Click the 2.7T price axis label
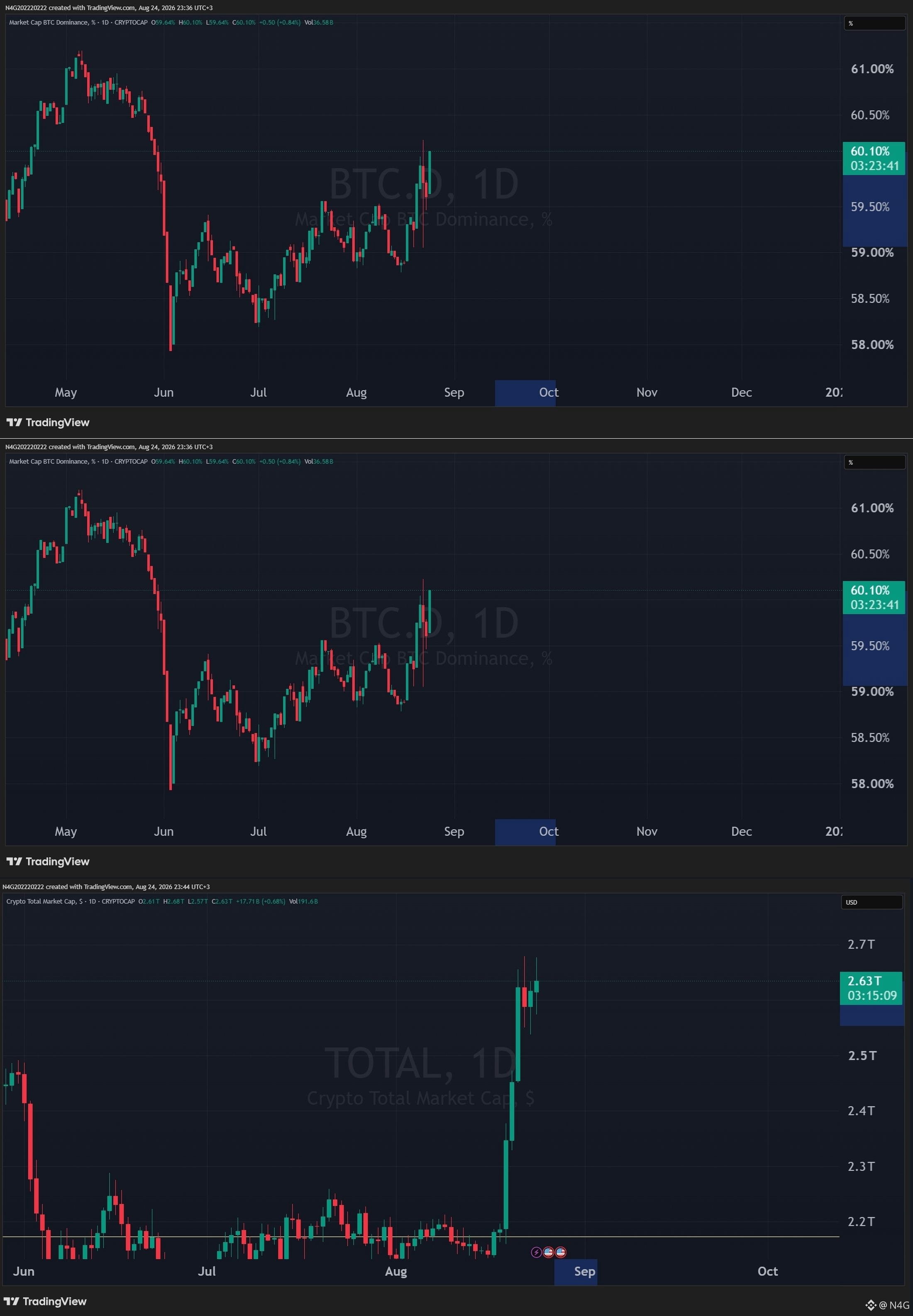This screenshot has height=1316, width=913. (x=861, y=944)
